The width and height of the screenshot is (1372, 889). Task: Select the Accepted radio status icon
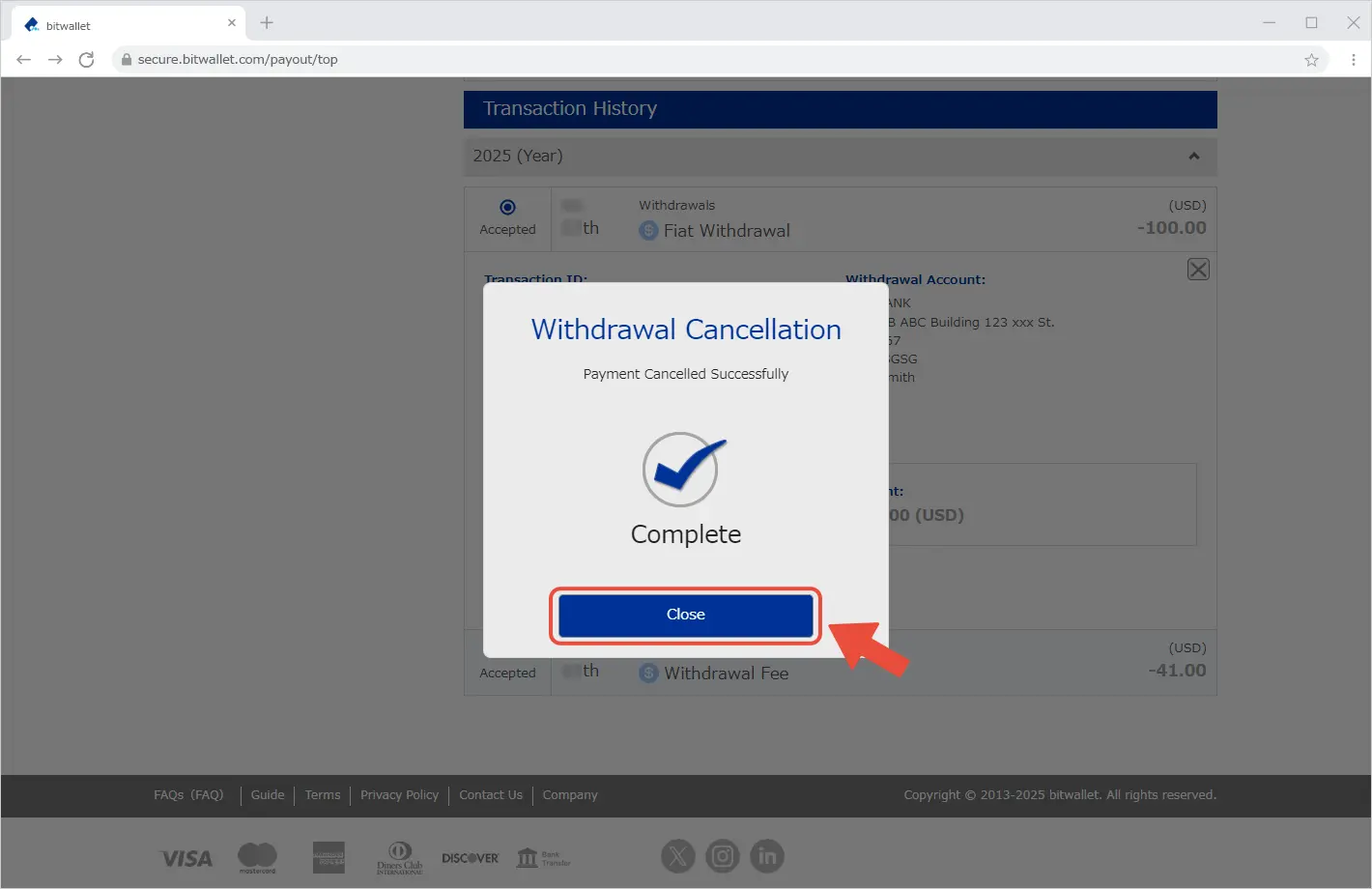point(507,207)
